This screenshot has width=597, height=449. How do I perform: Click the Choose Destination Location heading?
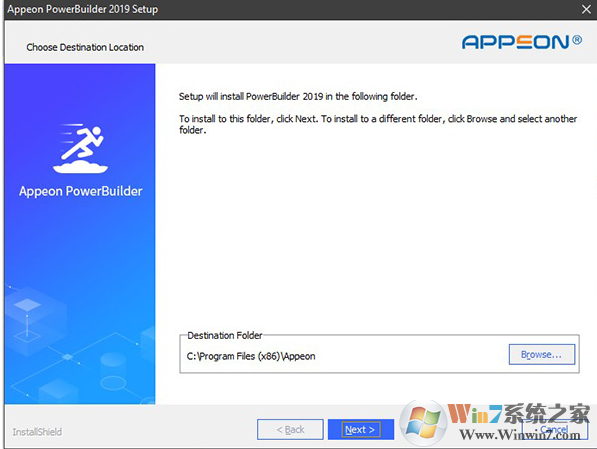pyautogui.click(x=85, y=47)
